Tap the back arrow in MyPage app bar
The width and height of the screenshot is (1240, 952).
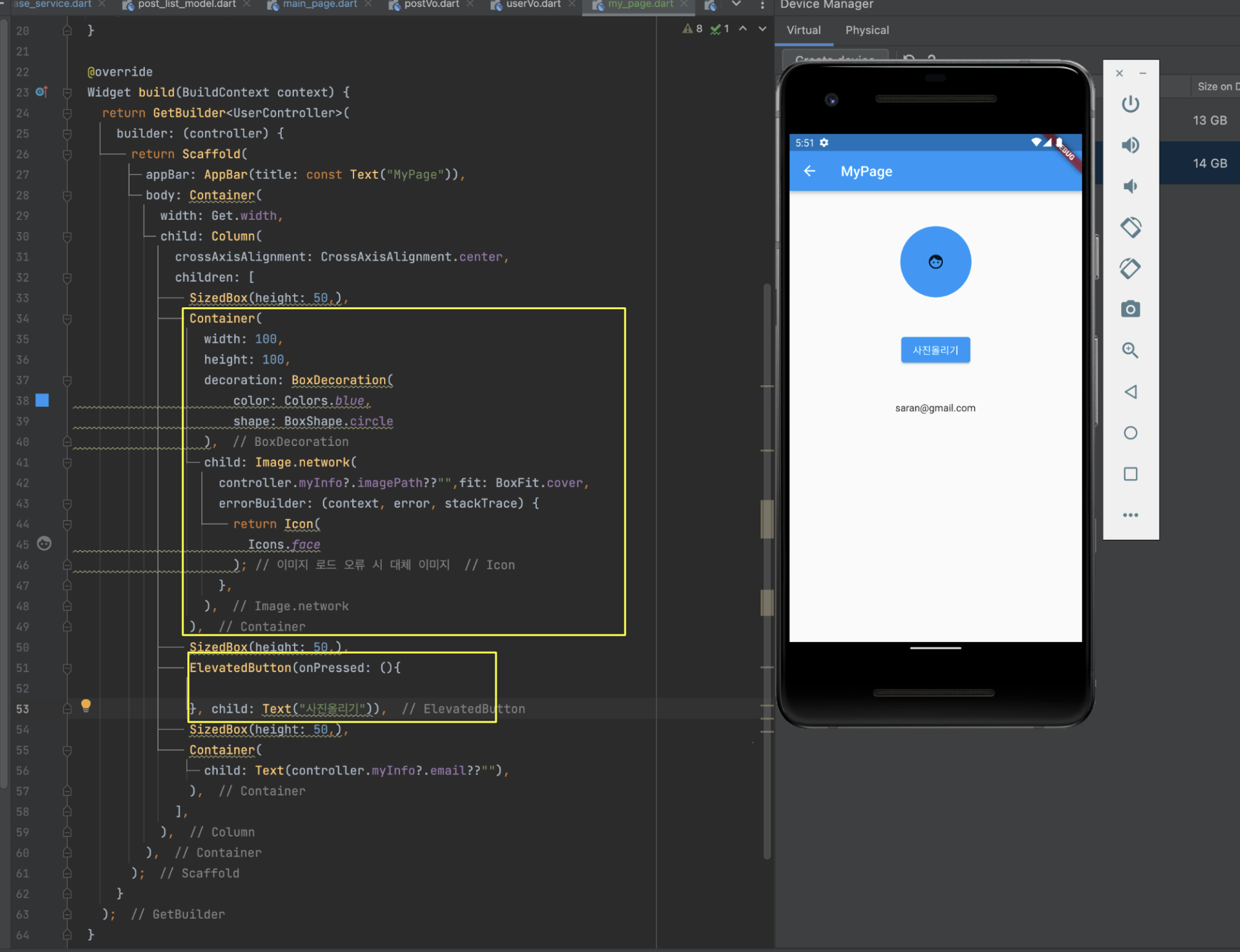[810, 171]
